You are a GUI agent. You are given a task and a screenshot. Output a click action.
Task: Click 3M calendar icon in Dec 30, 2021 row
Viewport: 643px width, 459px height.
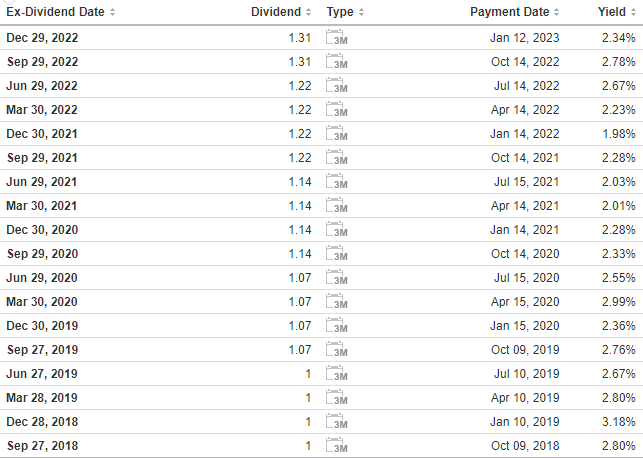[337, 133]
